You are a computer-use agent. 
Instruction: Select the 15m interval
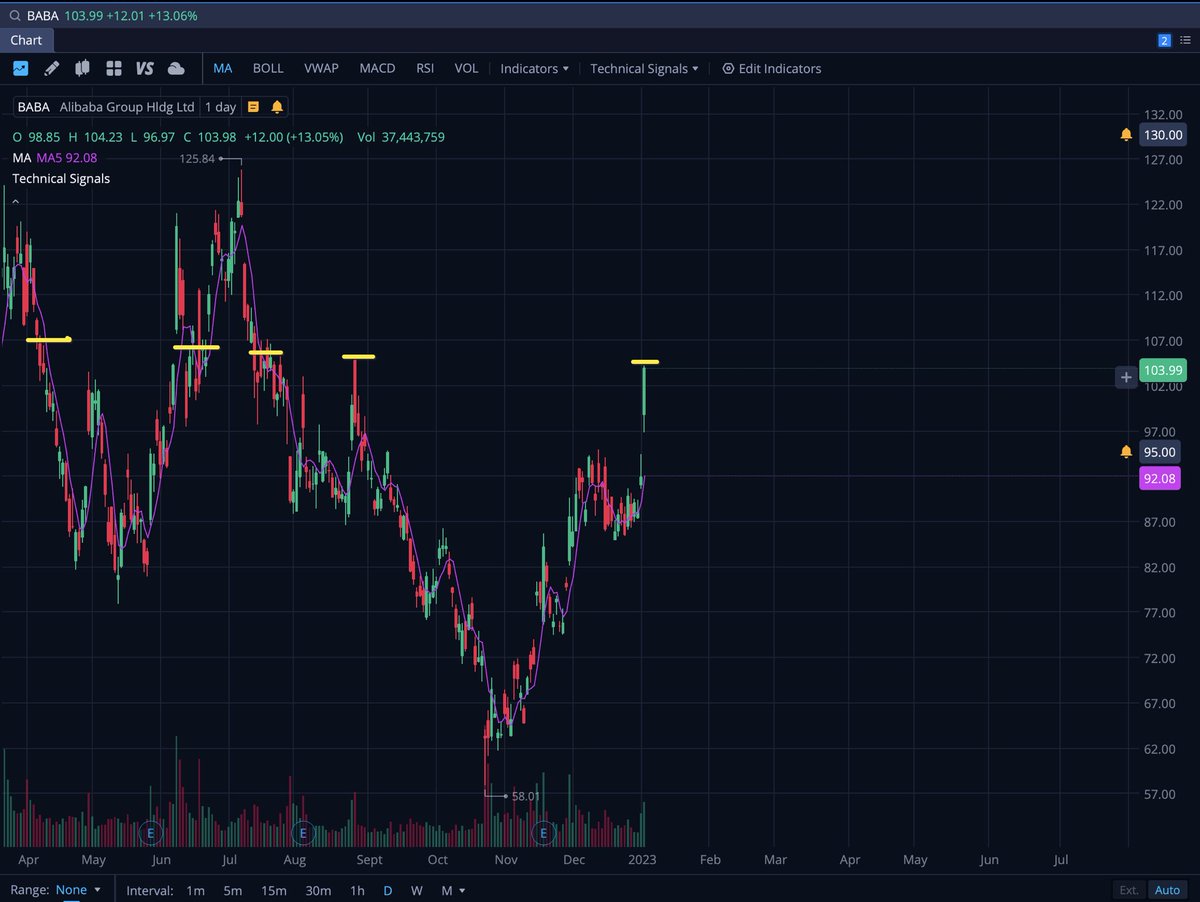(273, 890)
